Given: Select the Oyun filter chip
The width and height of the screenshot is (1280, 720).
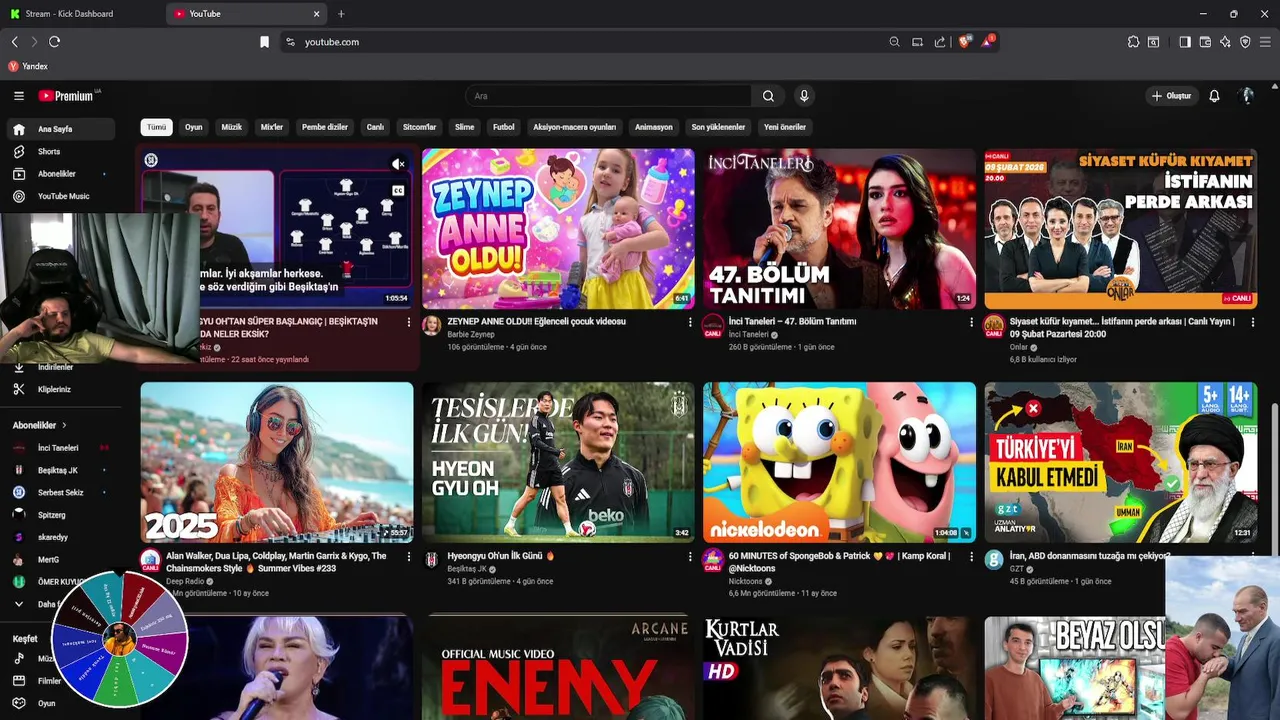Looking at the screenshot, I should tap(194, 127).
